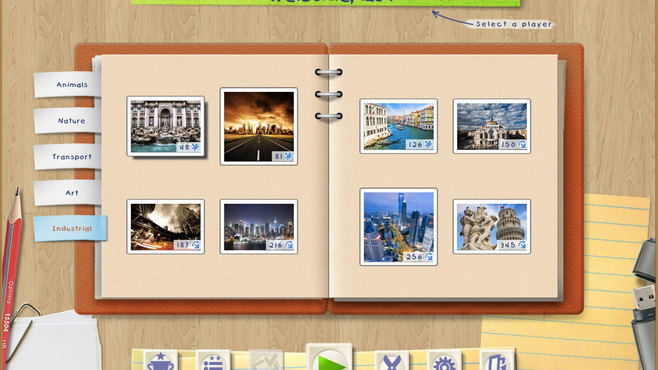Start the puzzle with green play button
This screenshot has height=370, width=658.
329,357
